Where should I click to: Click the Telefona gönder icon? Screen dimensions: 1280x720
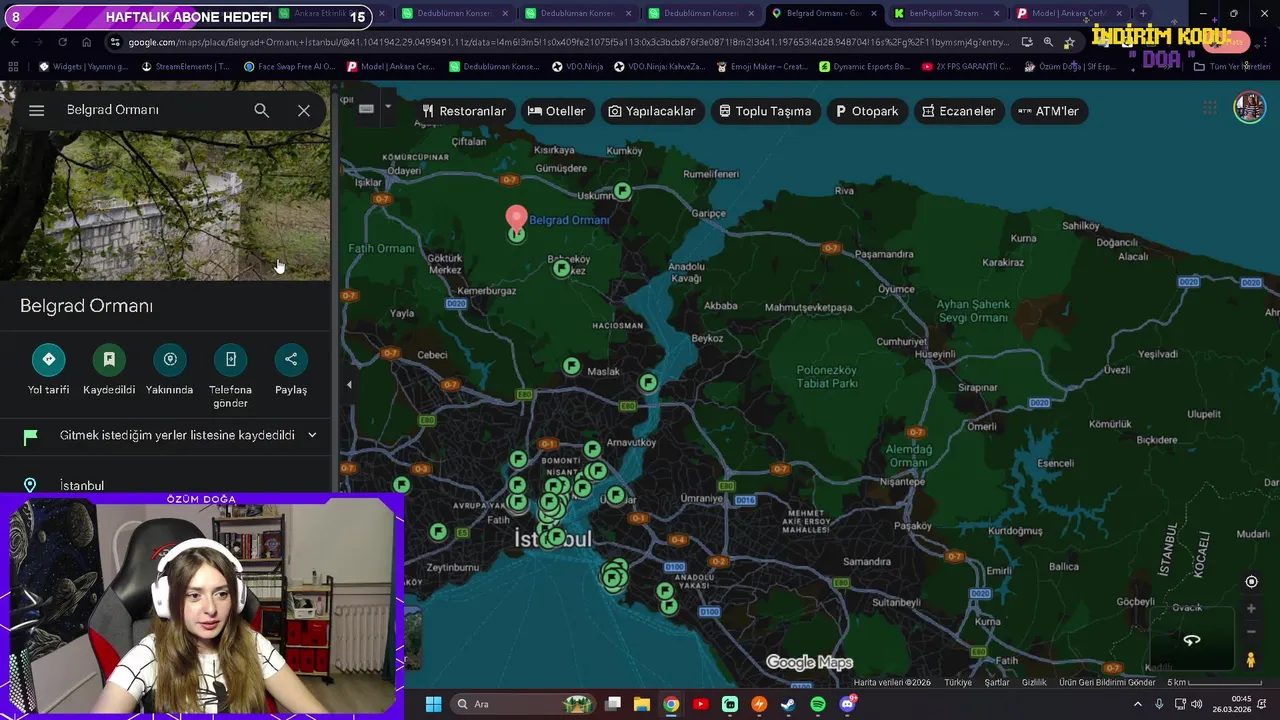pyautogui.click(x=231, y=359)
